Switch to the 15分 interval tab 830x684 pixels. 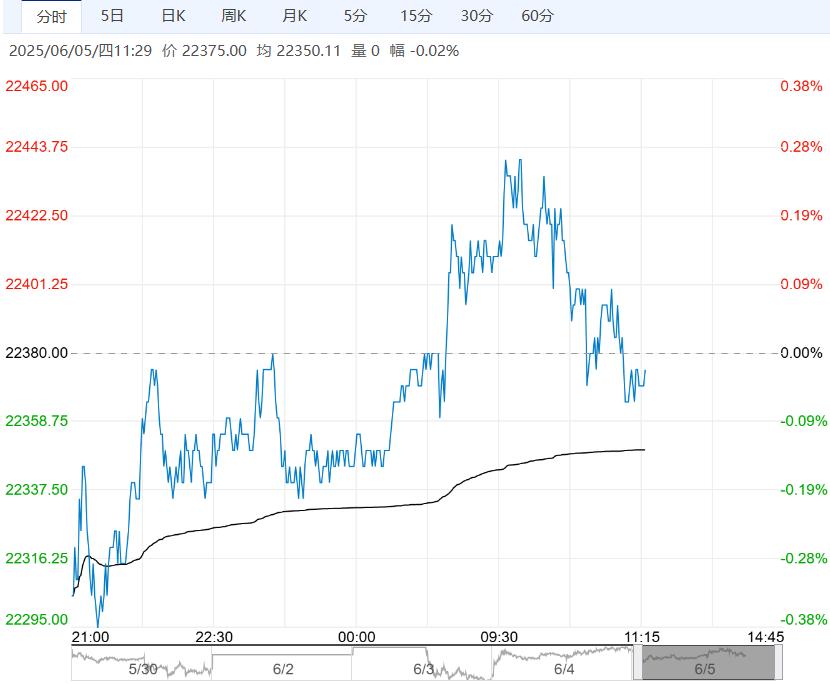click(416, 16)
